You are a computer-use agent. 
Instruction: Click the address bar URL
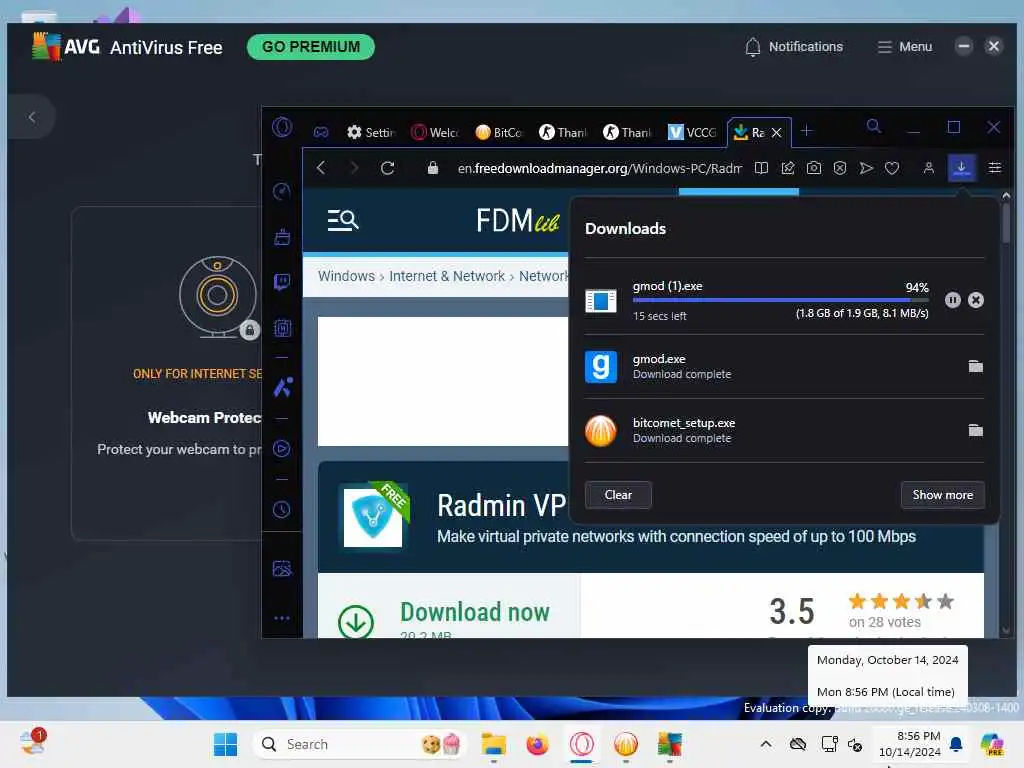[599, 168]
